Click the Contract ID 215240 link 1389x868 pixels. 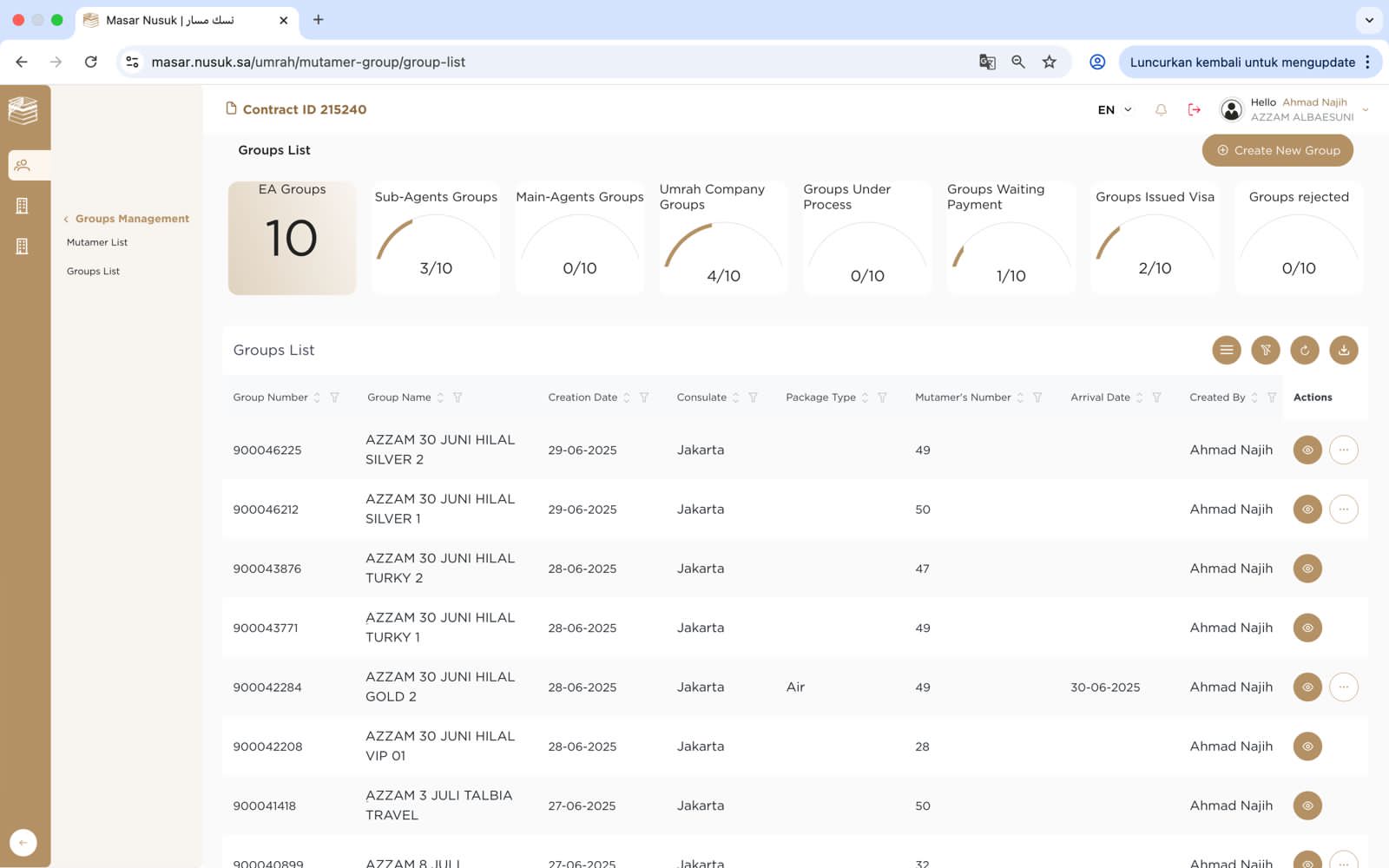[x=304, y=109]
